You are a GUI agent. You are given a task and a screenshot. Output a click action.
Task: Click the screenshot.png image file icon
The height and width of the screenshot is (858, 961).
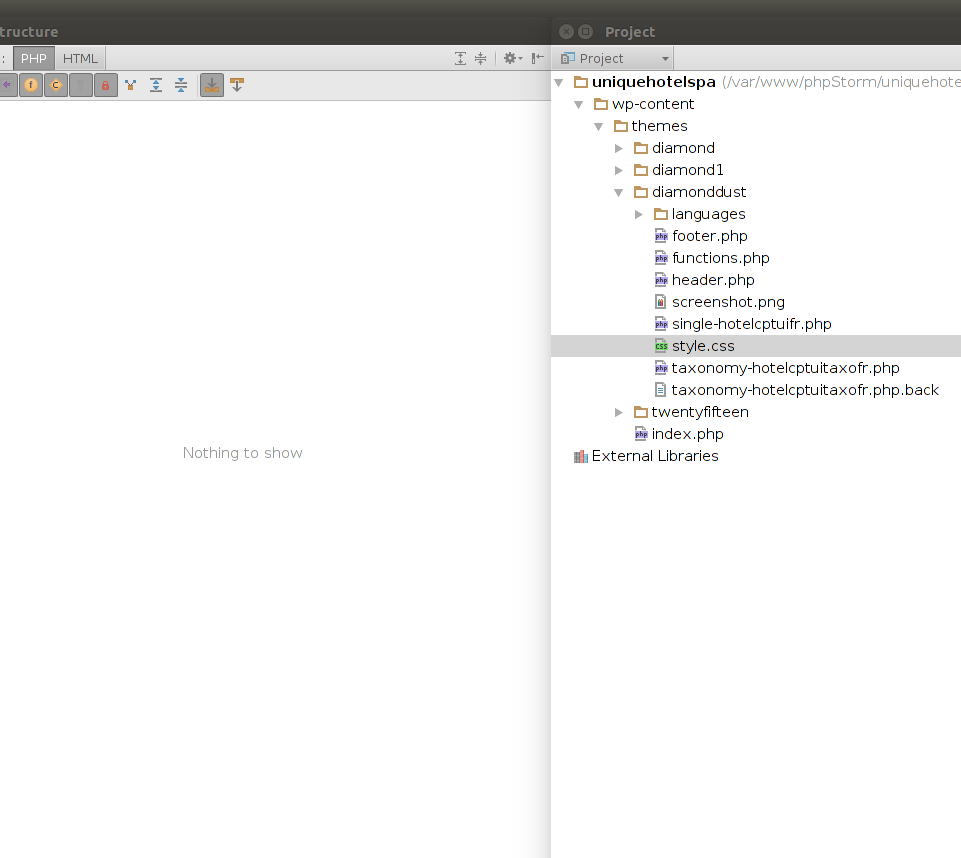(661, 302)
